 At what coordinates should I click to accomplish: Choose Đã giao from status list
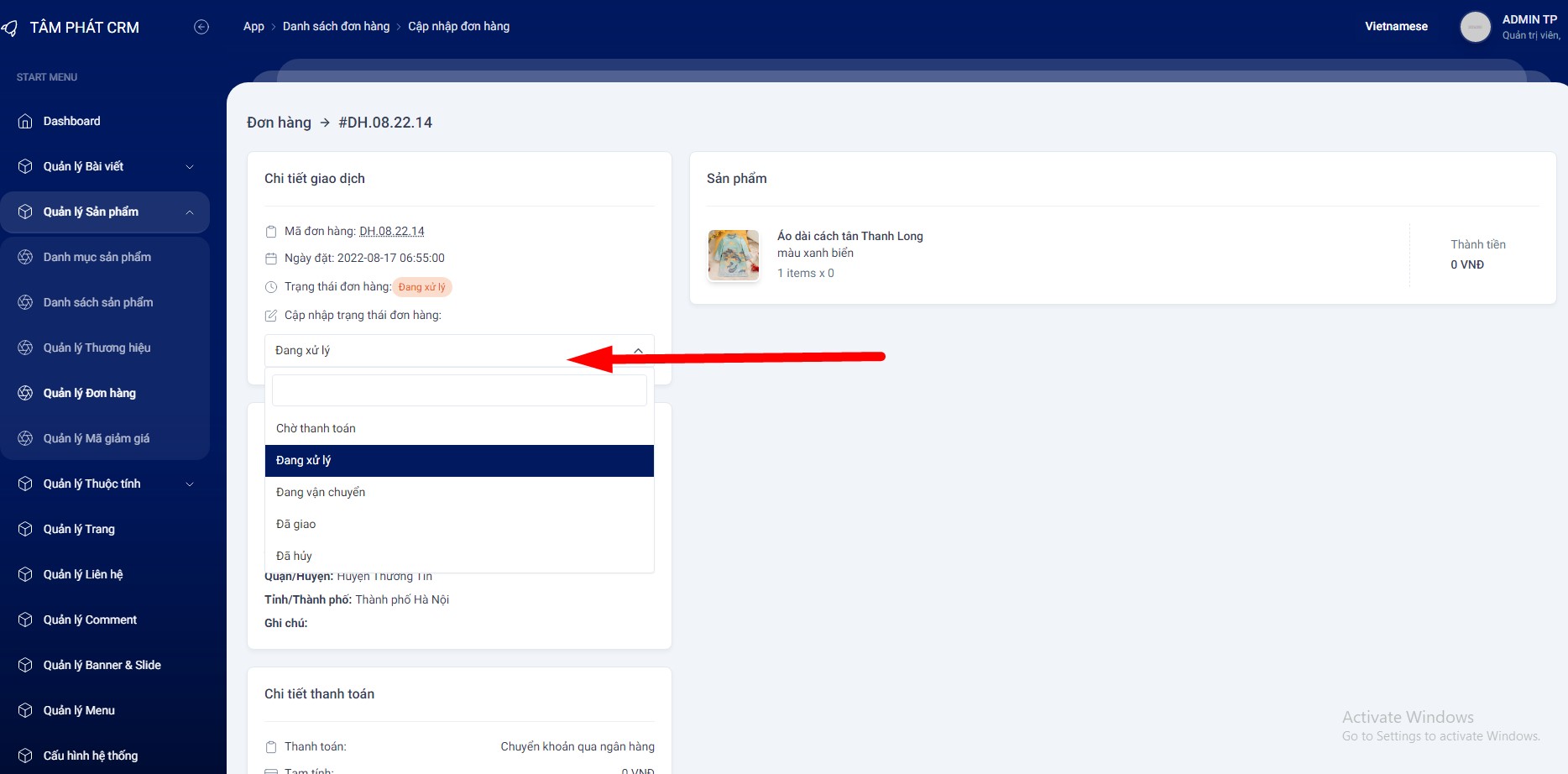point(296,525)
